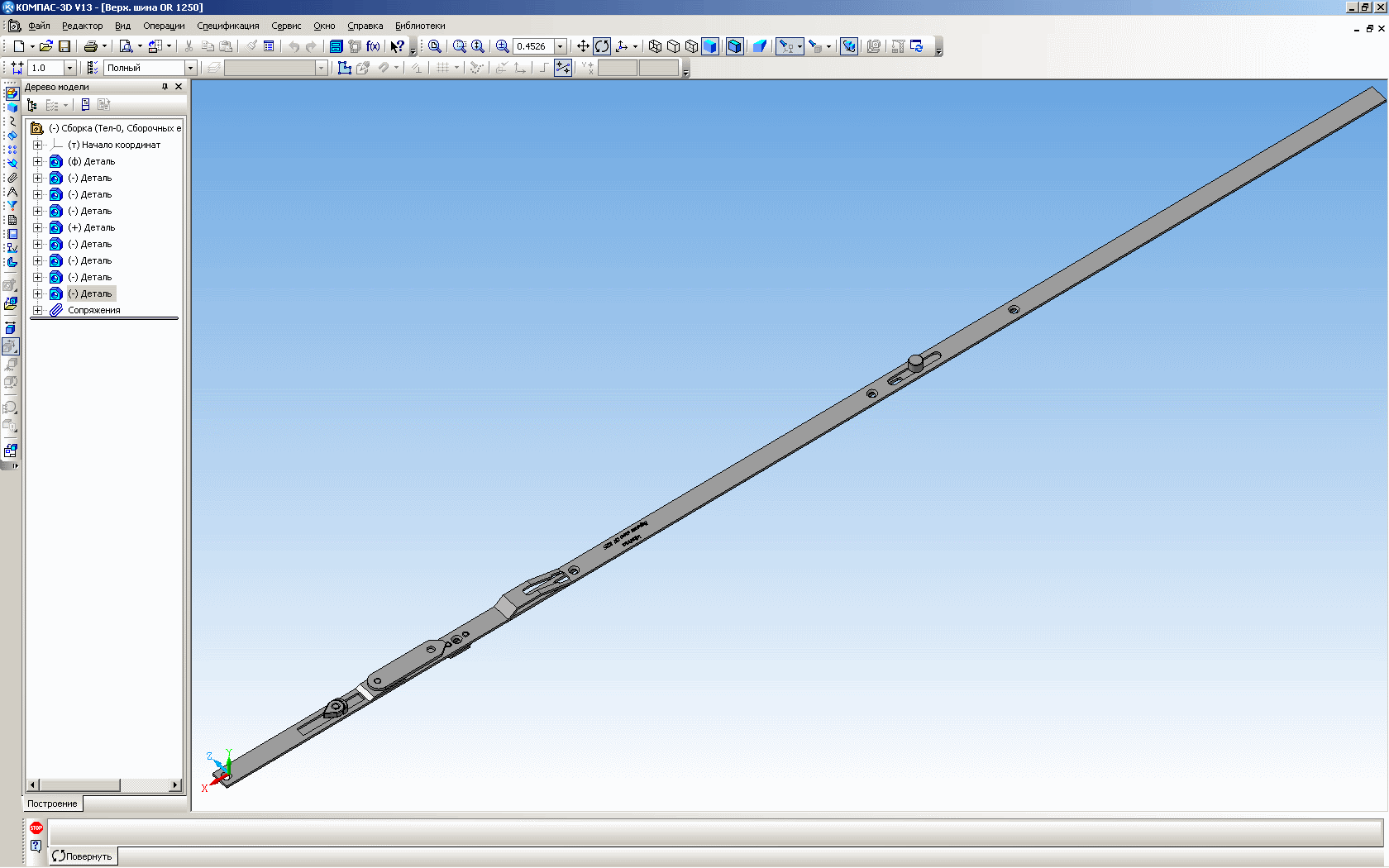Click the Filters funnel icon in sidebar
The image size is (1389, 868).
click(12, 206)
